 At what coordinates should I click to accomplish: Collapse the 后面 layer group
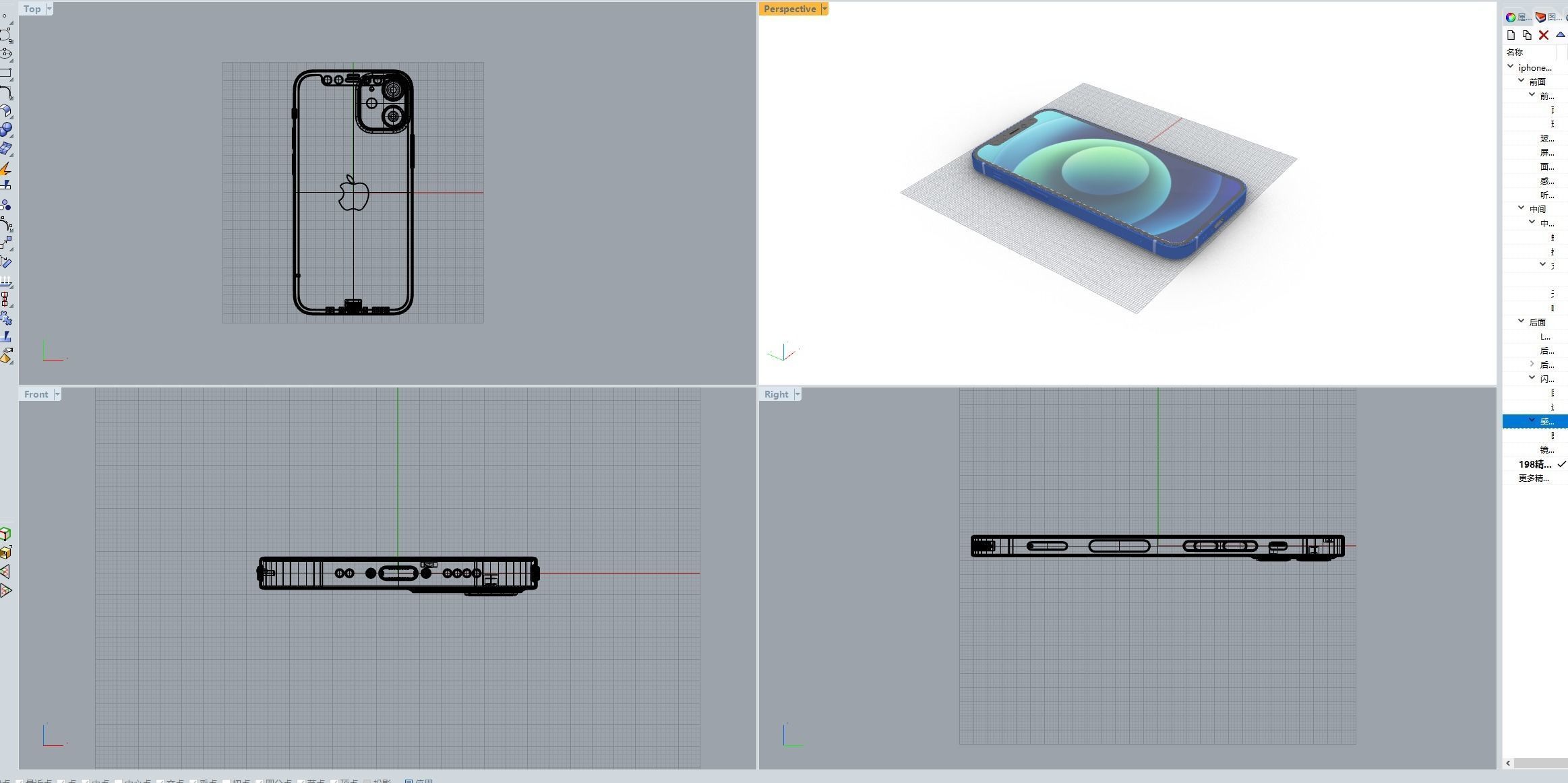point(1521,321)
